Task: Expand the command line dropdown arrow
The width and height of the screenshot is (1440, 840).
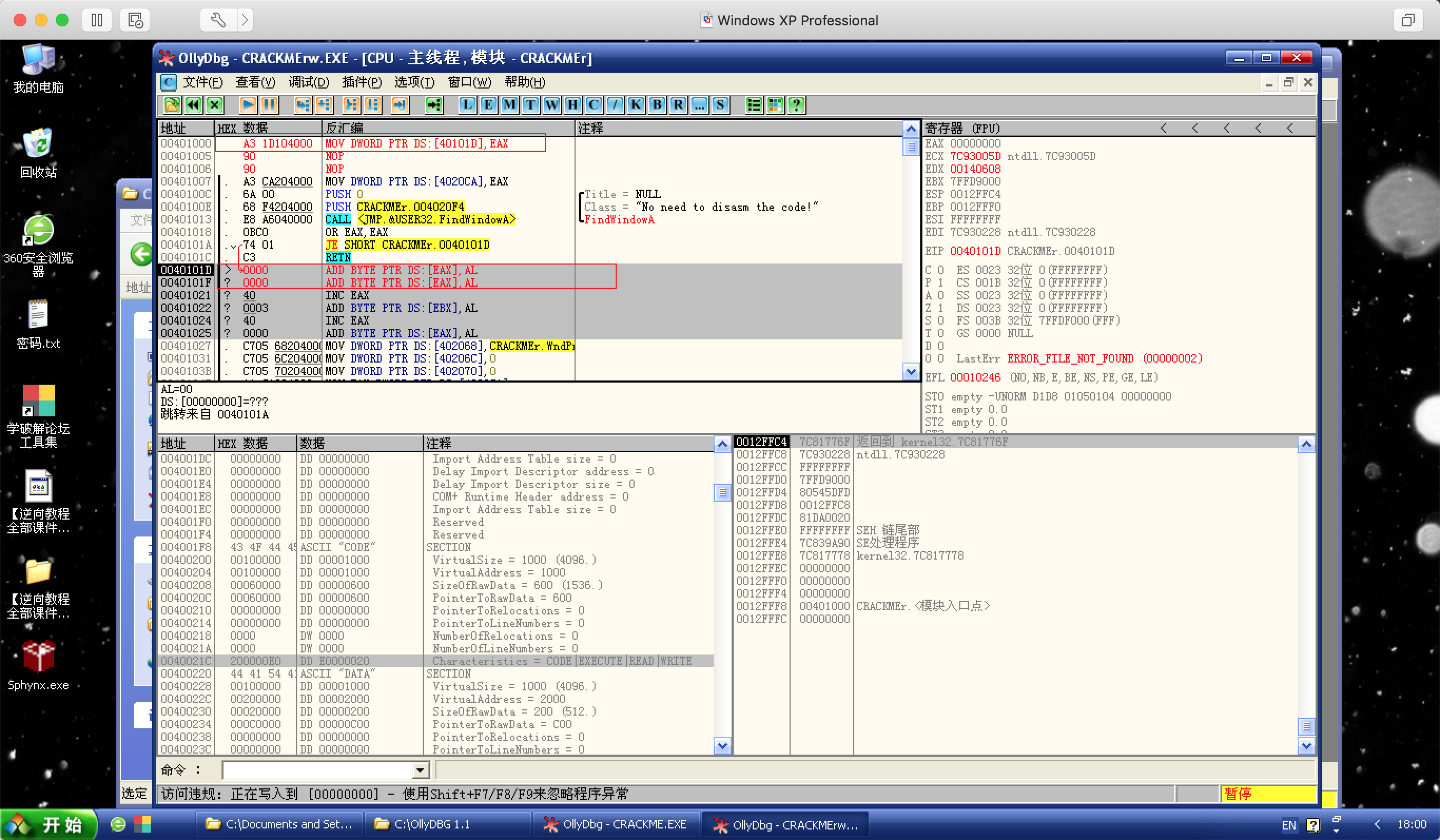Action: click(x=420, y=770)
